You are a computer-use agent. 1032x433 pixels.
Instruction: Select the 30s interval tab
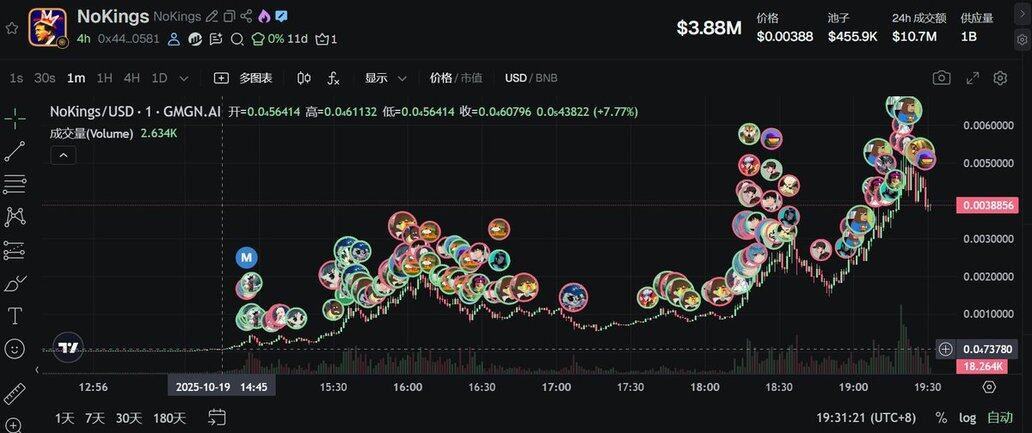(44, 78)
